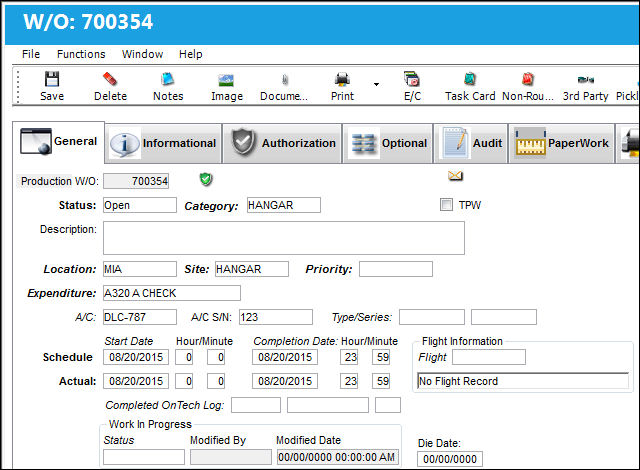Click the Modified By field
This screenshot has height=470, width=640.
point(231,457)
